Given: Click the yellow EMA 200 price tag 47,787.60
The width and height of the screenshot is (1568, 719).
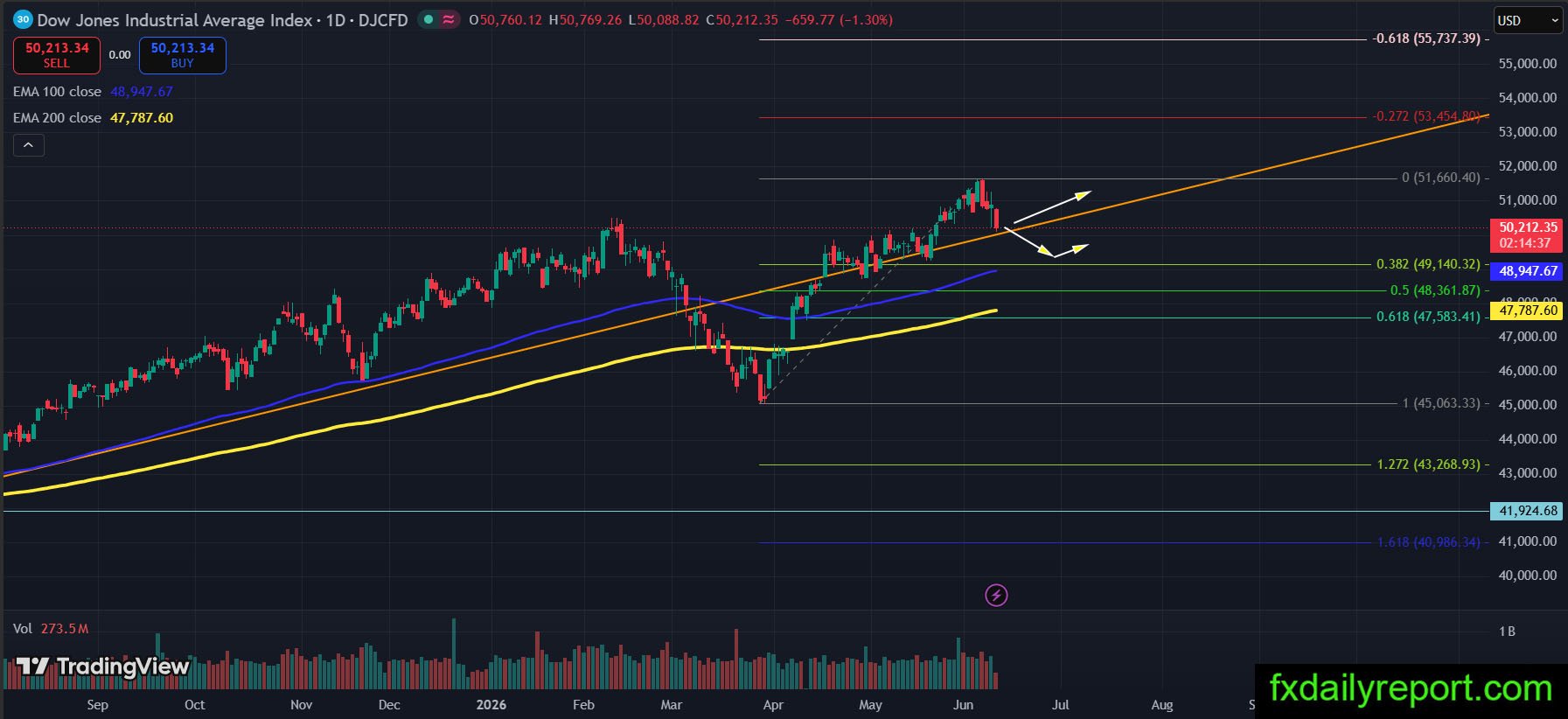Looking at the screenshot, I should coord(1526,311).
